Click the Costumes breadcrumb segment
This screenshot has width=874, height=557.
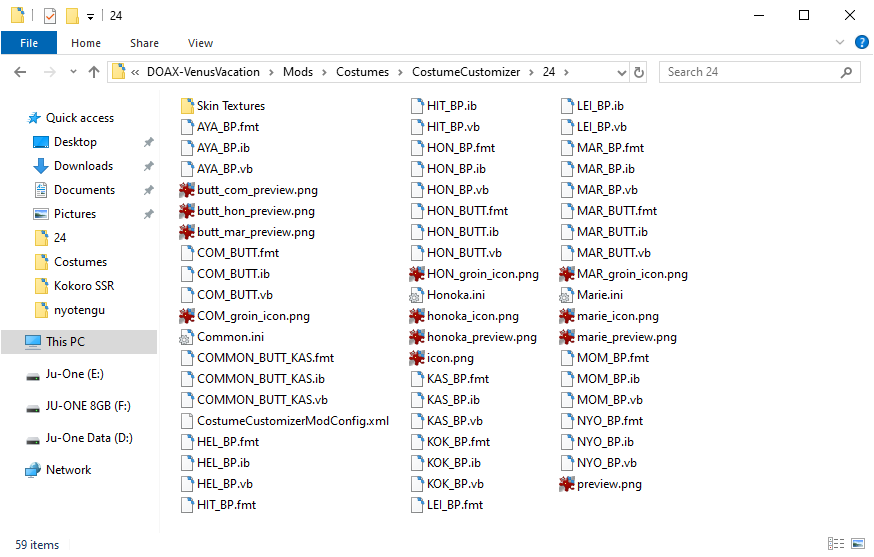click(362, 72)
